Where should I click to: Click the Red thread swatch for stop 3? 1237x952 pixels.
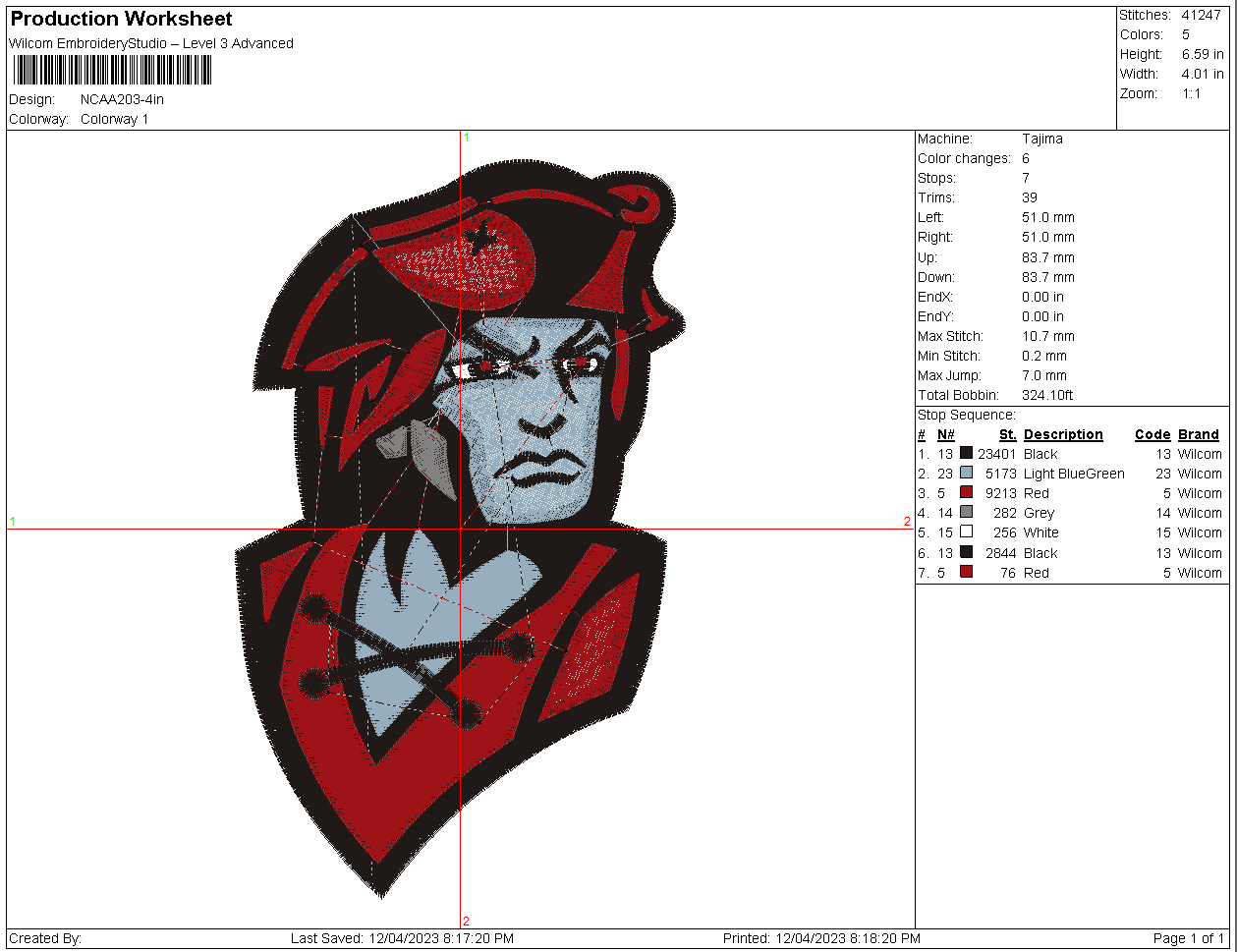coord(966,493)
